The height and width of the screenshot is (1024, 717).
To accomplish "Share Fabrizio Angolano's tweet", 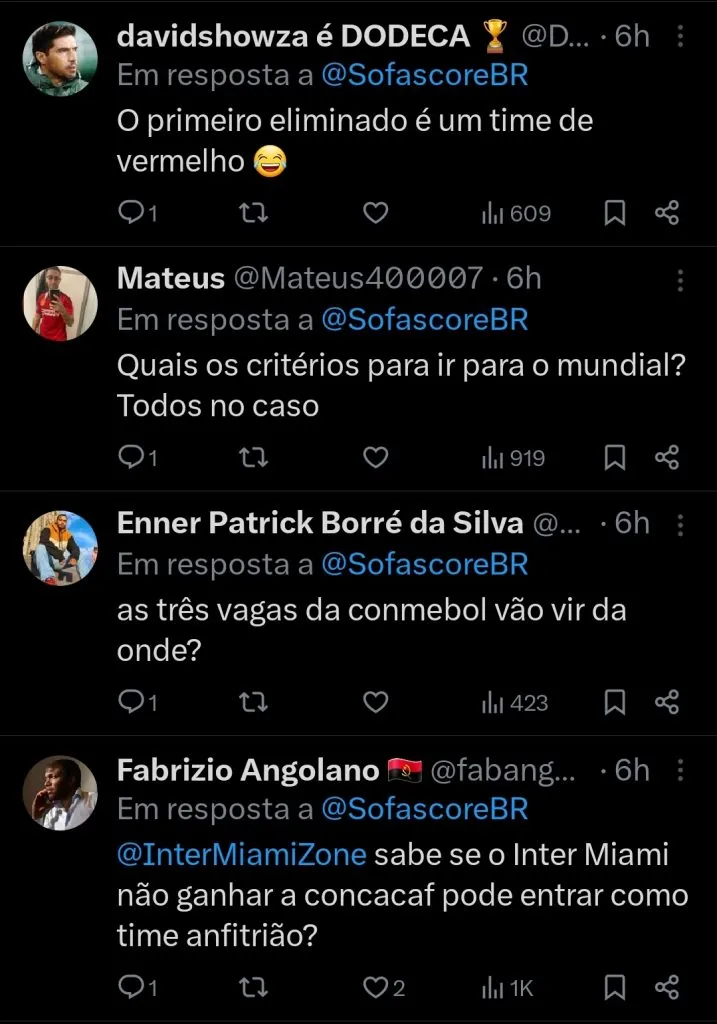I will [667, 988].
